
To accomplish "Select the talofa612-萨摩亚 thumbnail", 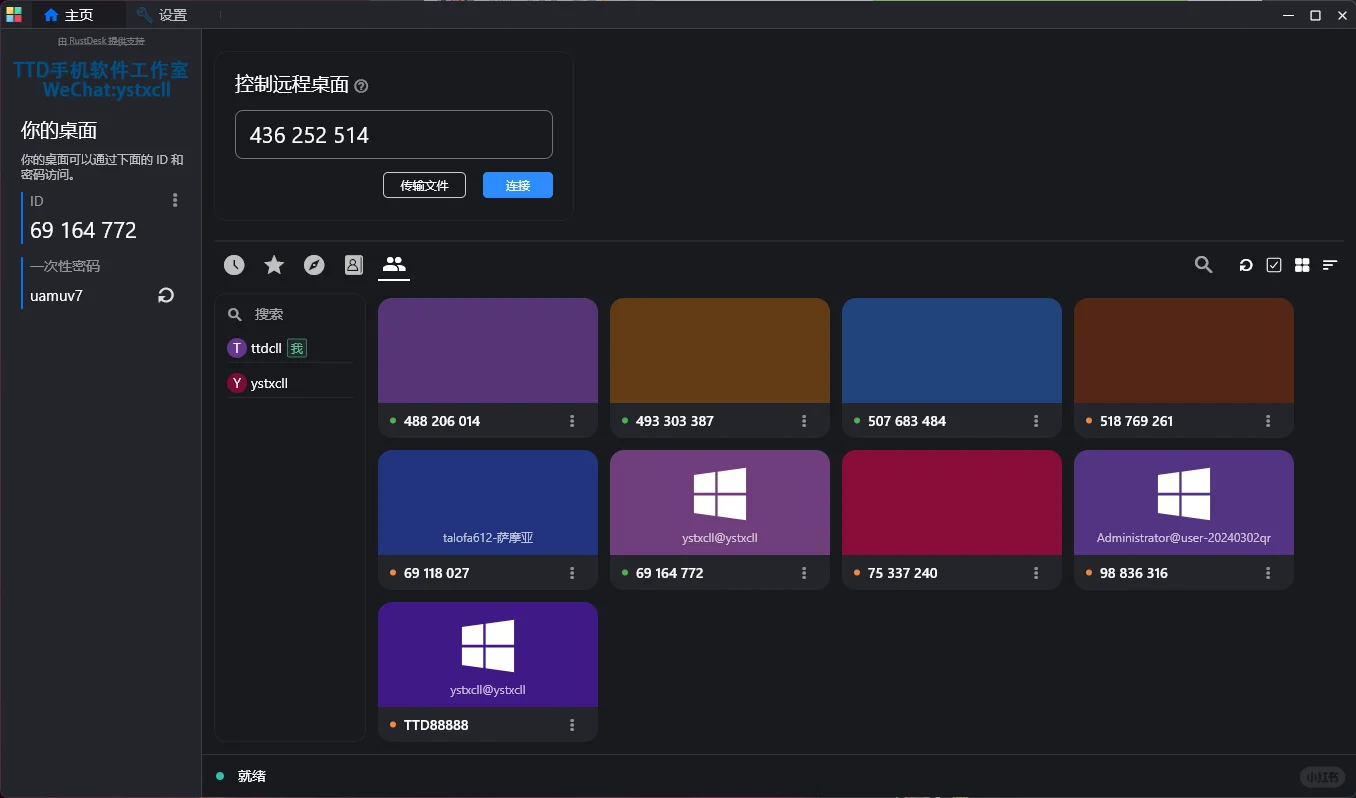I will click(488, 503).
